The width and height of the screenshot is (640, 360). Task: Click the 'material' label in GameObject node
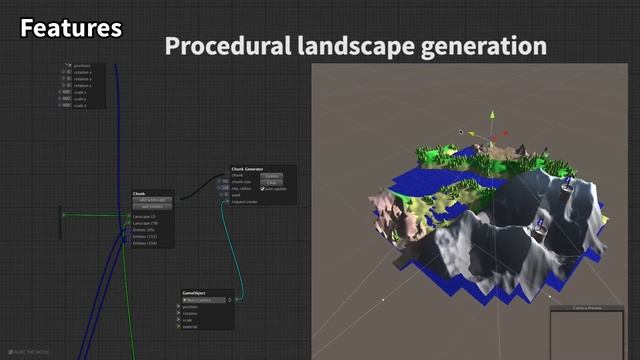click(190, 327)
